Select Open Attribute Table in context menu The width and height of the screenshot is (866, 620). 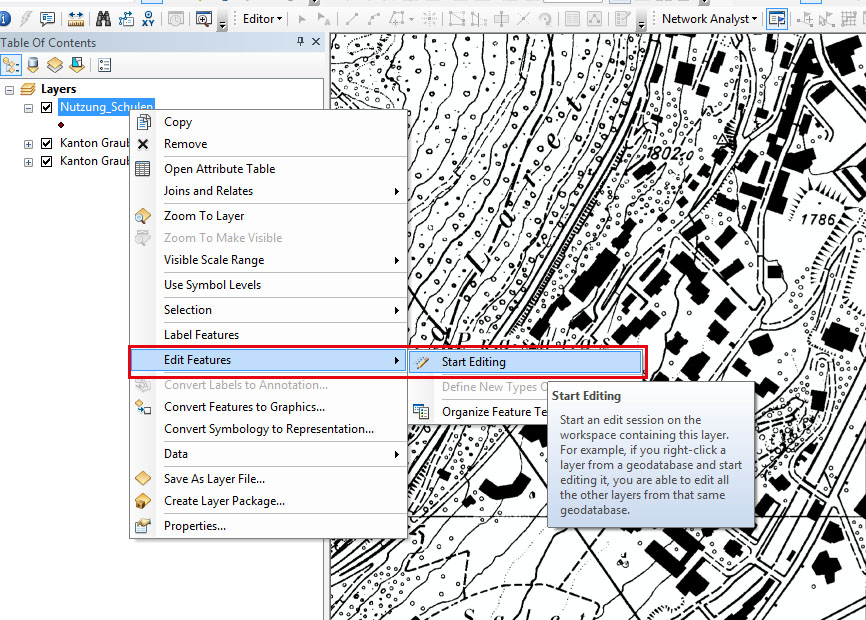[219, 169]
